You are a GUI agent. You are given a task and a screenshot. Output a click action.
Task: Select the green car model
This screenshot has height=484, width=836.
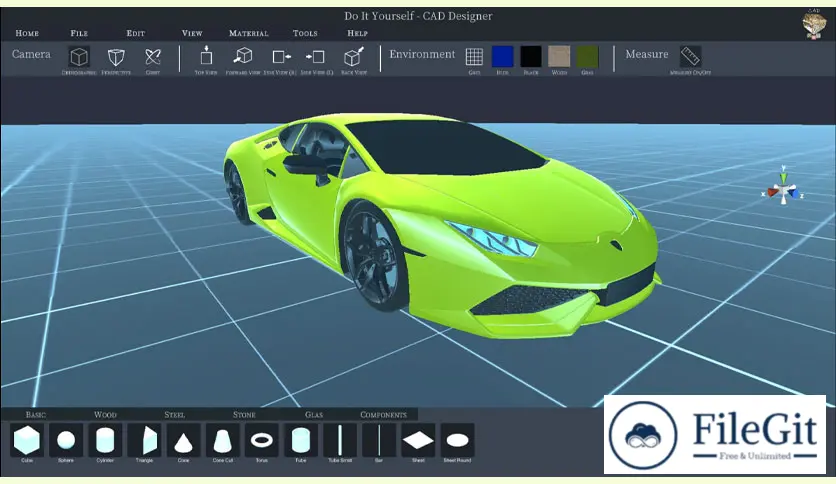click(x=441, y=224)
